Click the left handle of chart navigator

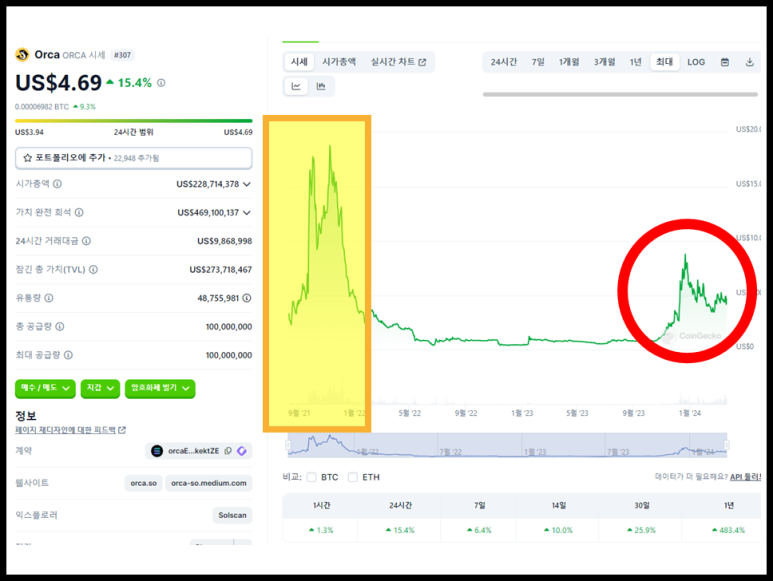coord(288,445)
